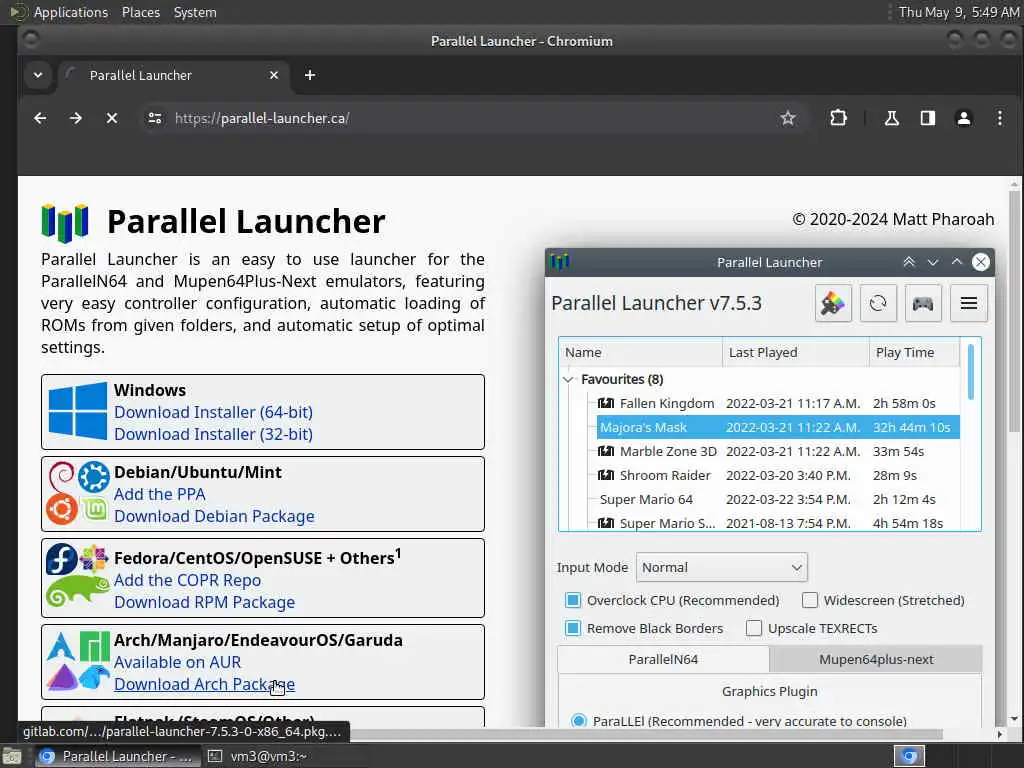Click the Shroom Raider ROM icon
This screenshot has width=1024, height=768.
pos(606,475)
